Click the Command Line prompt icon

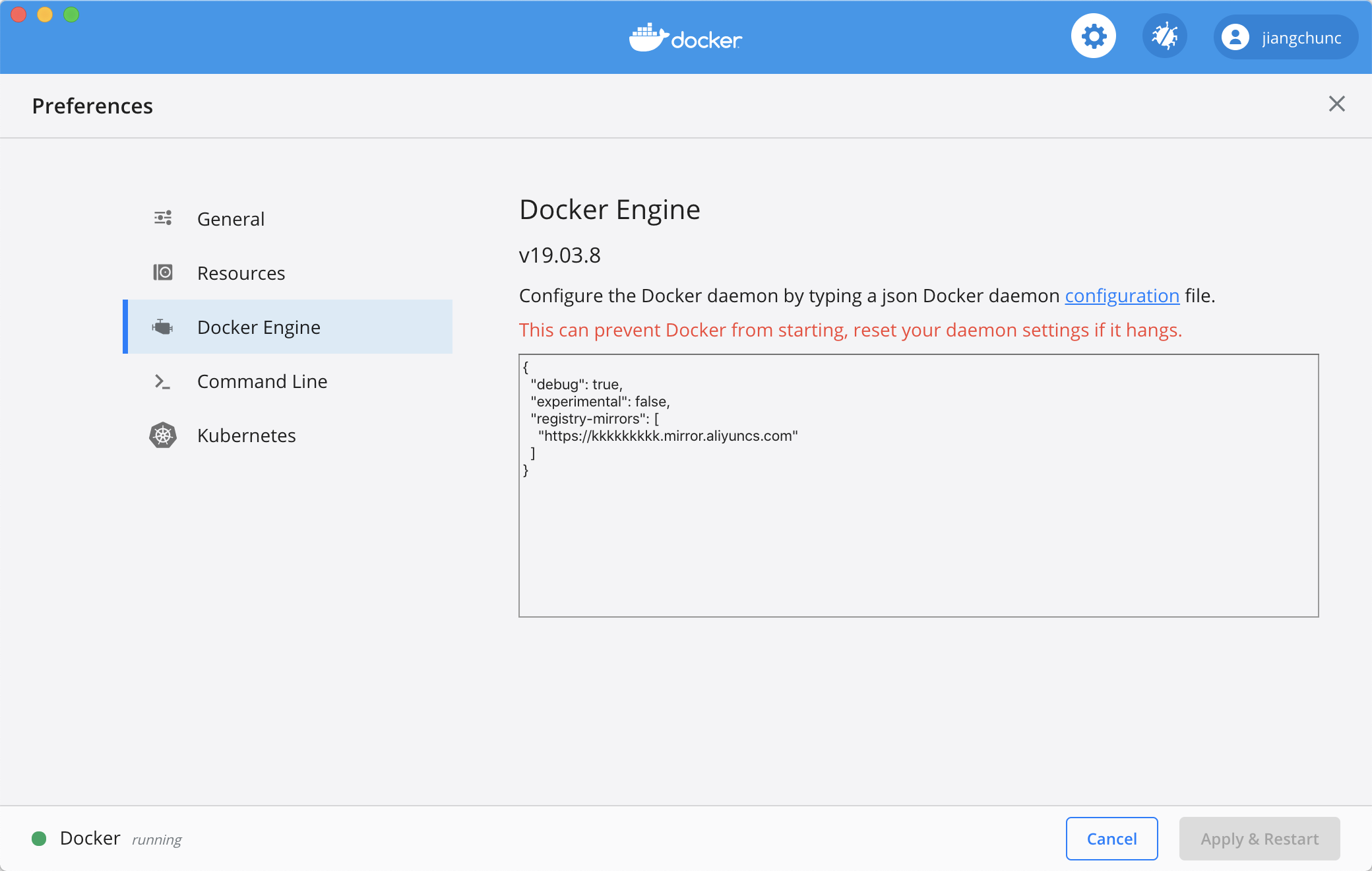(x=162, y=381)
